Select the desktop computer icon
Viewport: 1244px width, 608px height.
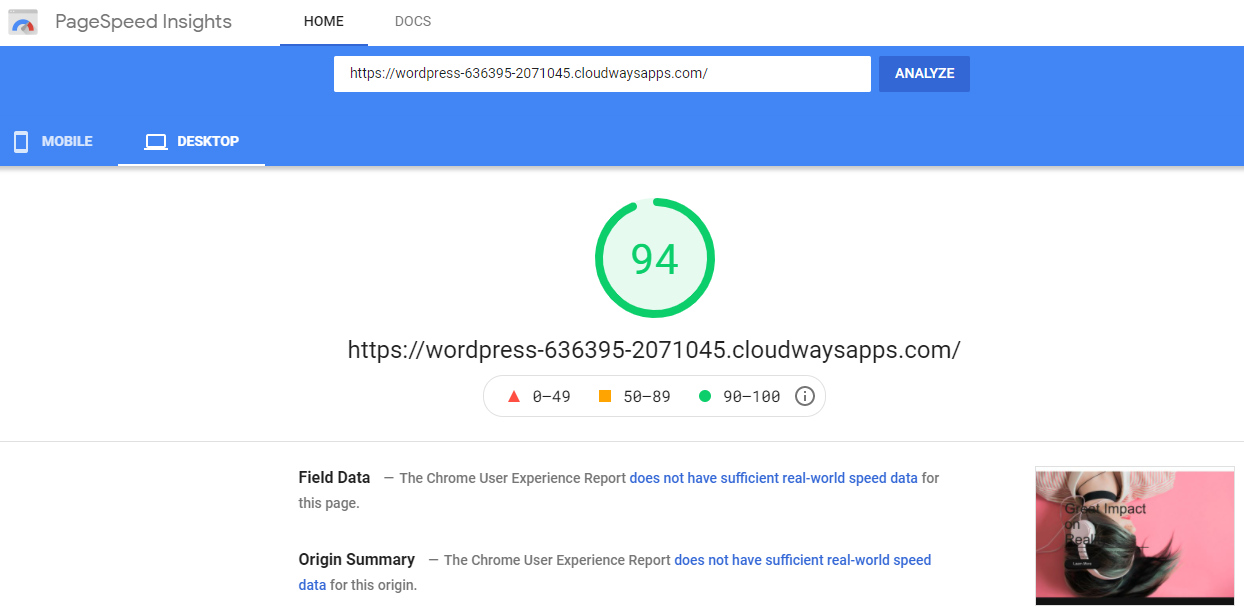pyautogui.click(x=156, y=141)
